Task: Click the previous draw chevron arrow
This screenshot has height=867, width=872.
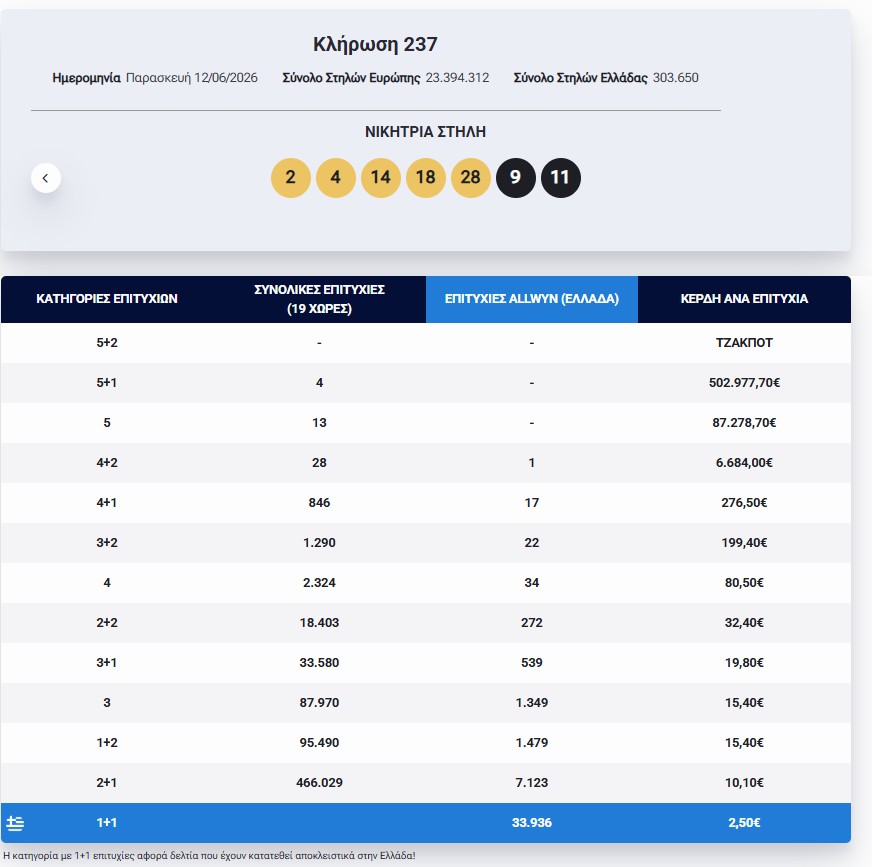Action: (x=46, y=178)
